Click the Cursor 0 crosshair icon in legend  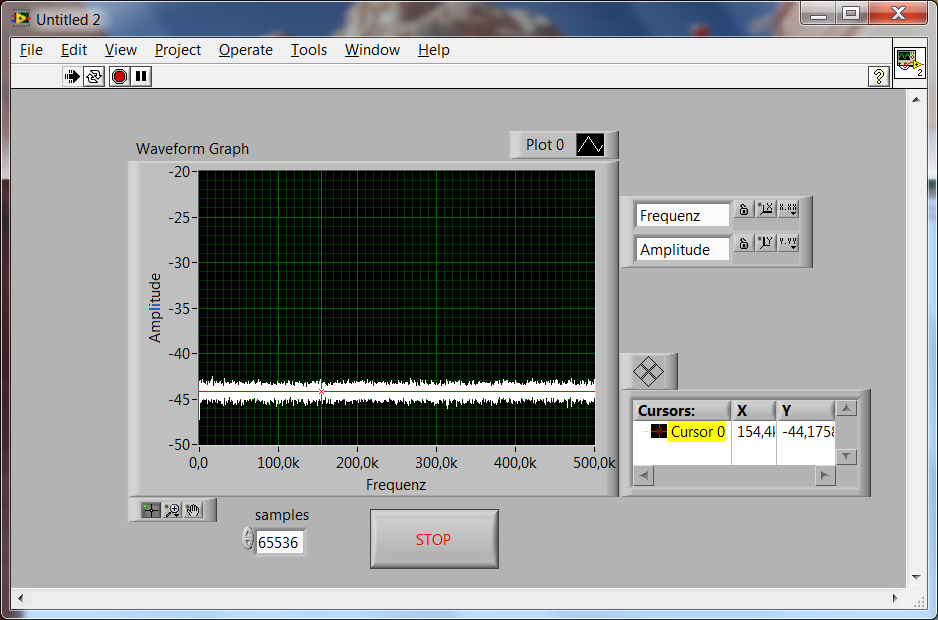[659, 431]
